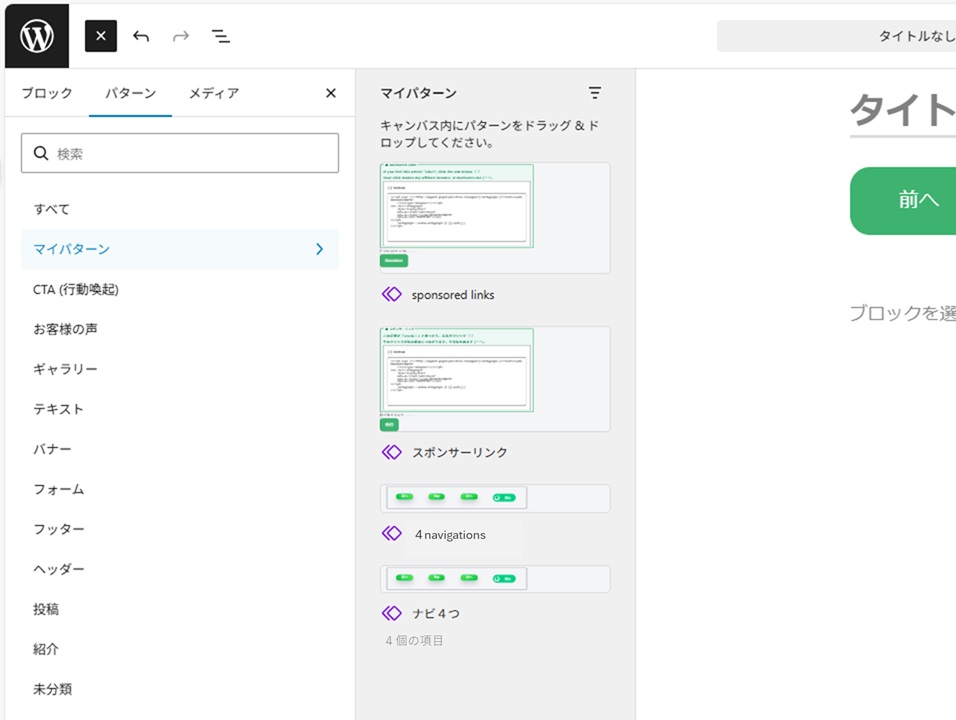This screenshot has height=720, width=956.
Task: Expand the マイパターン category chevron
Action: [x=319, y=249]
